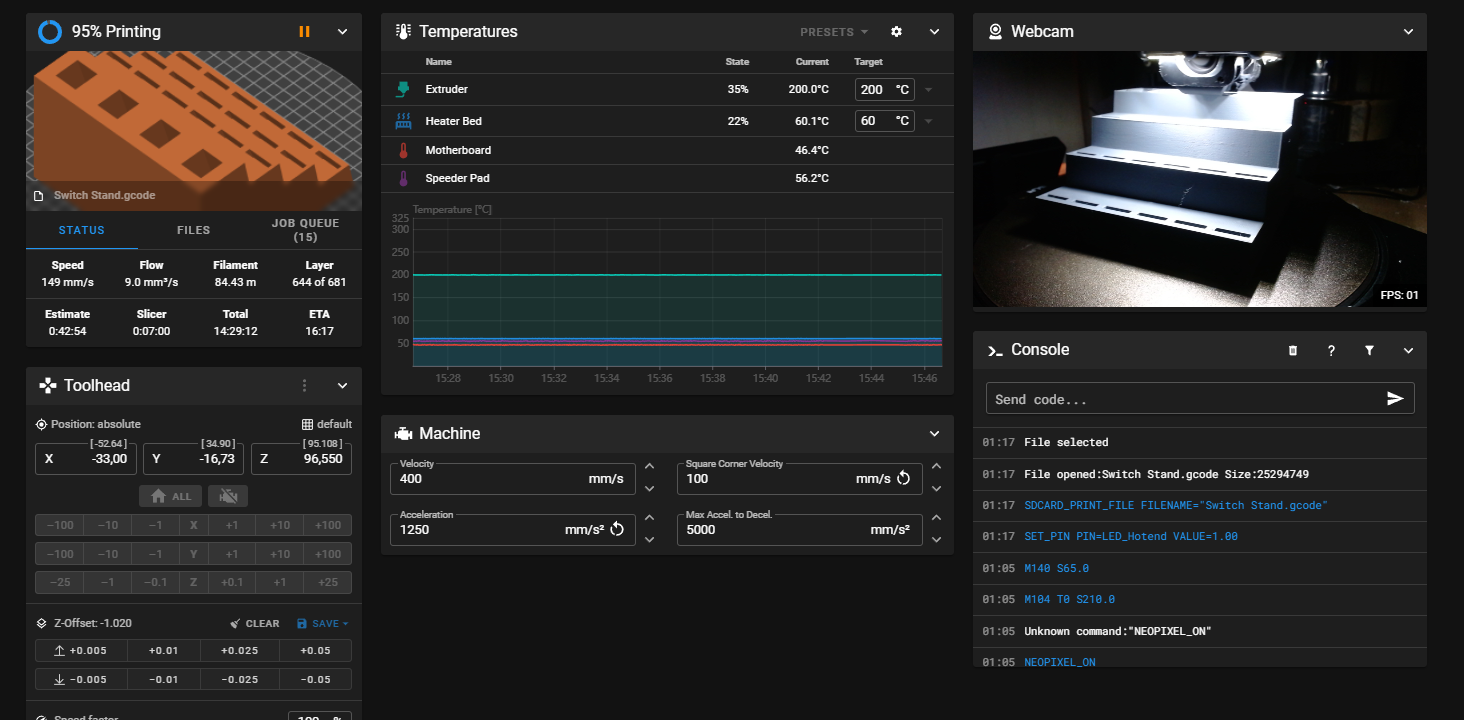Disable motors with the motors-off icon

click(x=228, y=496)
